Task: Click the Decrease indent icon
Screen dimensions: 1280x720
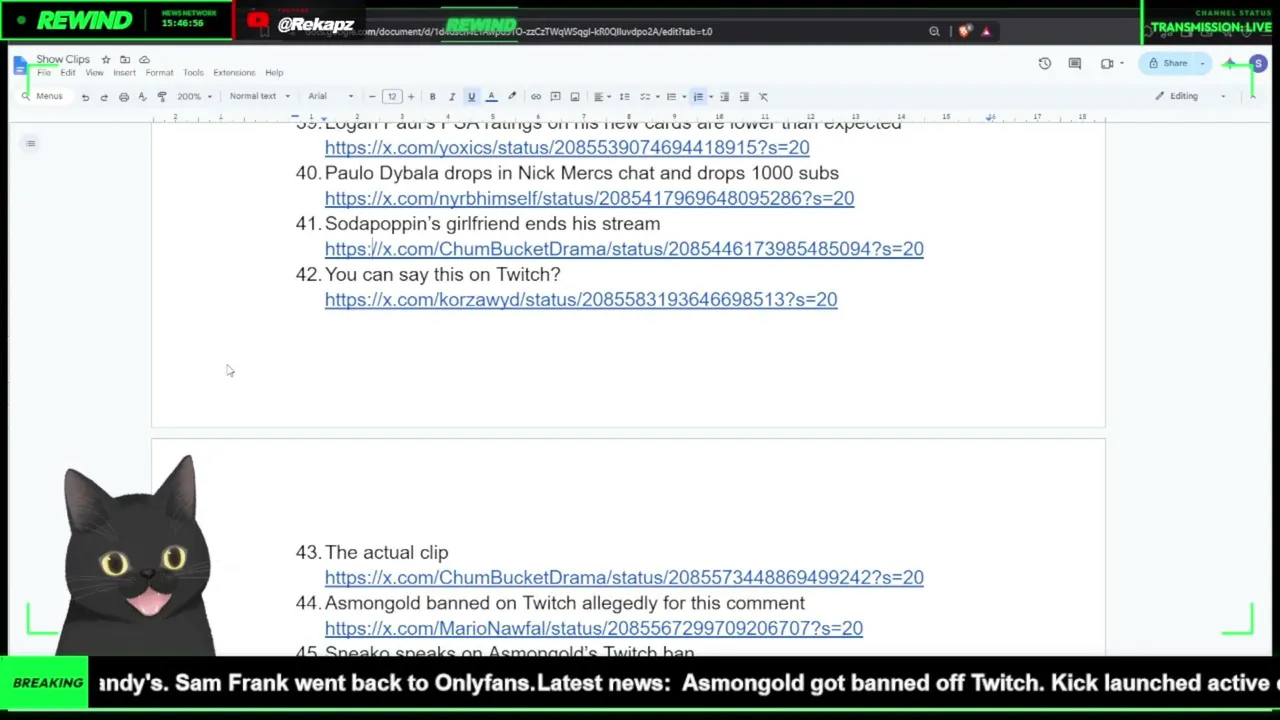Action: click(x=725, y=97)
